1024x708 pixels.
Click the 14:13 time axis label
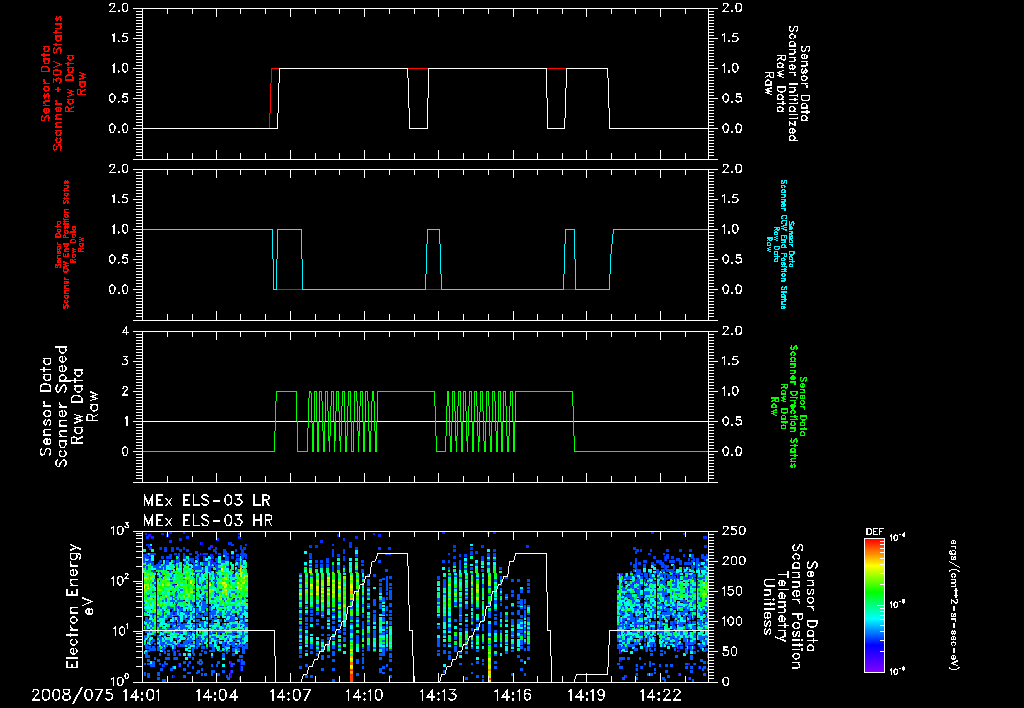(438, 695)
